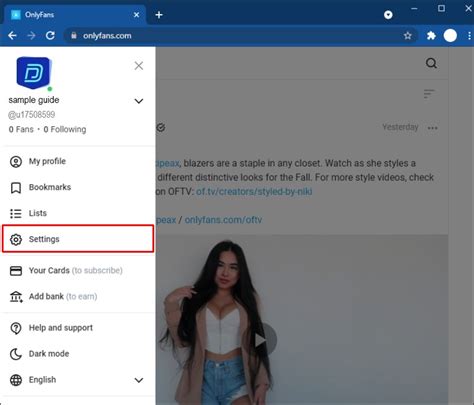Click the @u17508599 username

coord(32,115)
